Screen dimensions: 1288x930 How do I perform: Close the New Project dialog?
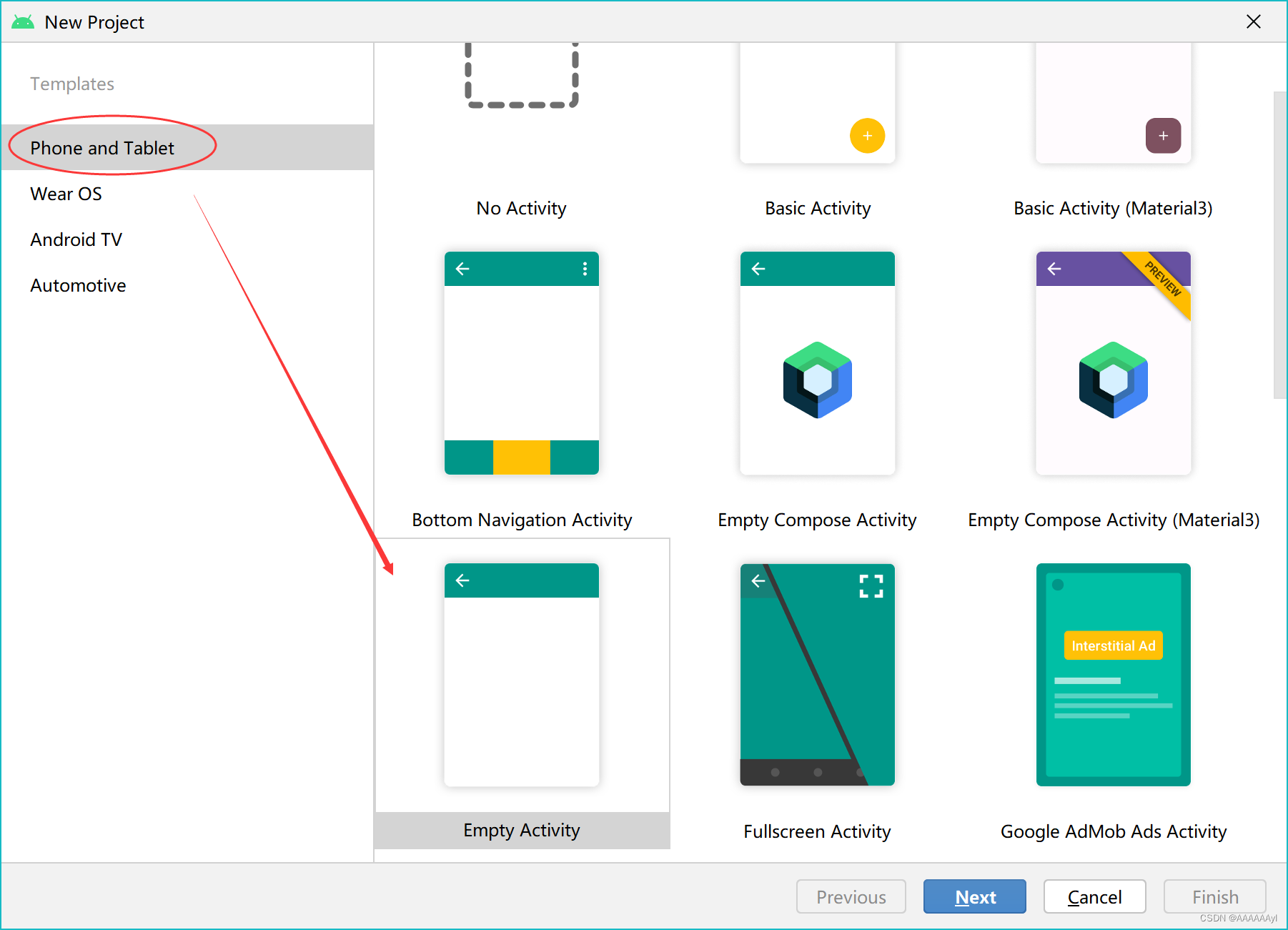tap(1254, 22)
